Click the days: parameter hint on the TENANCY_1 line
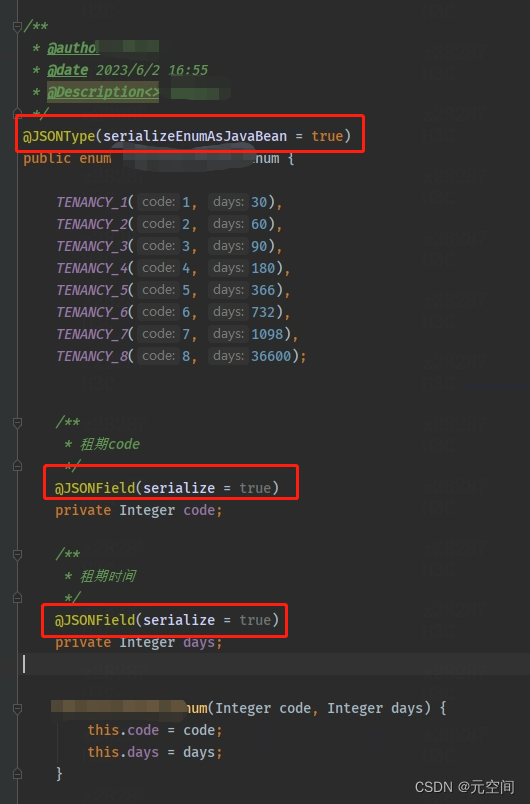 (x=228, y=202)
